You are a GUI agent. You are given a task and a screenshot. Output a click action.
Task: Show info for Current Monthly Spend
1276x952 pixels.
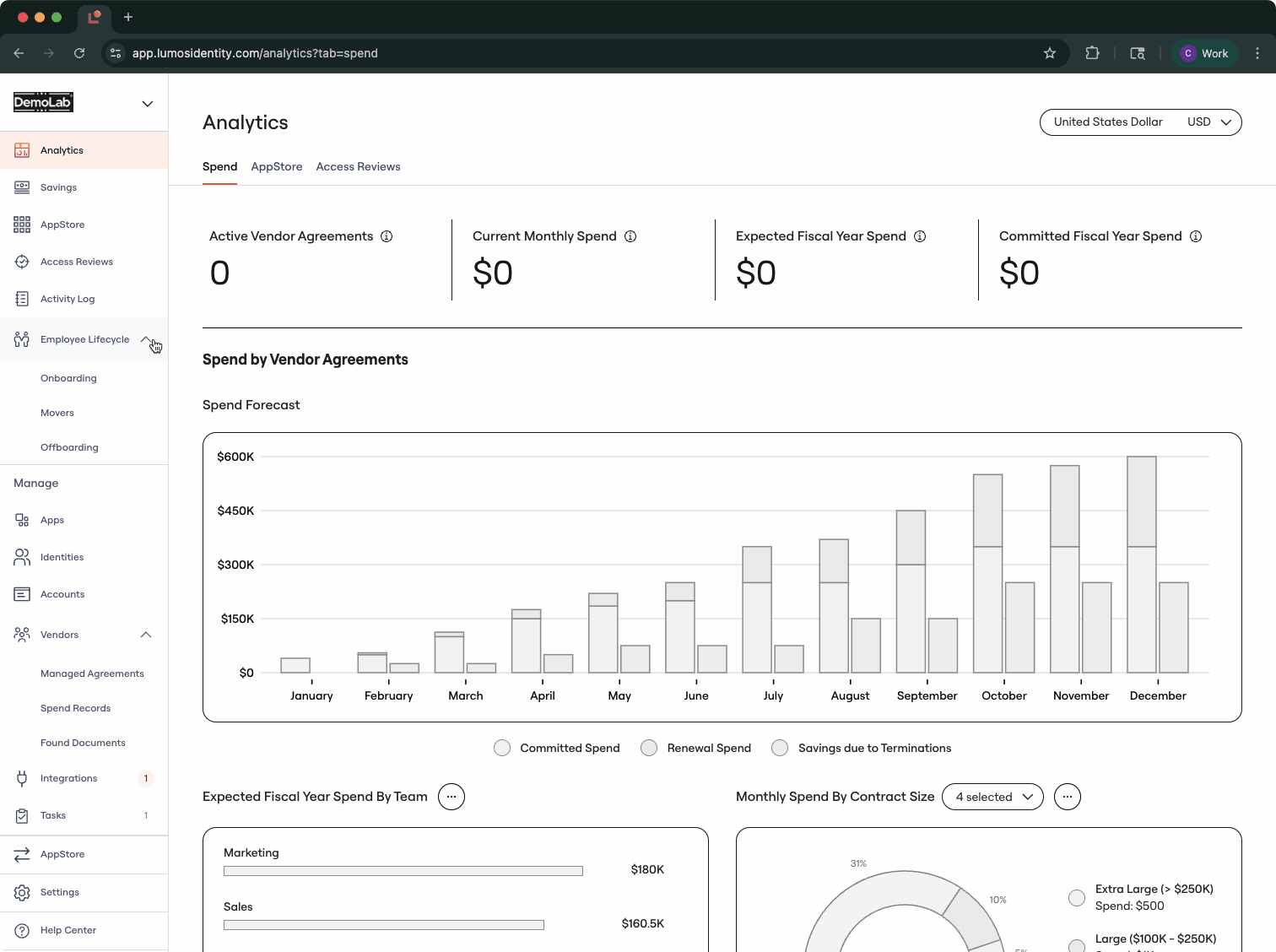point(630,236)
